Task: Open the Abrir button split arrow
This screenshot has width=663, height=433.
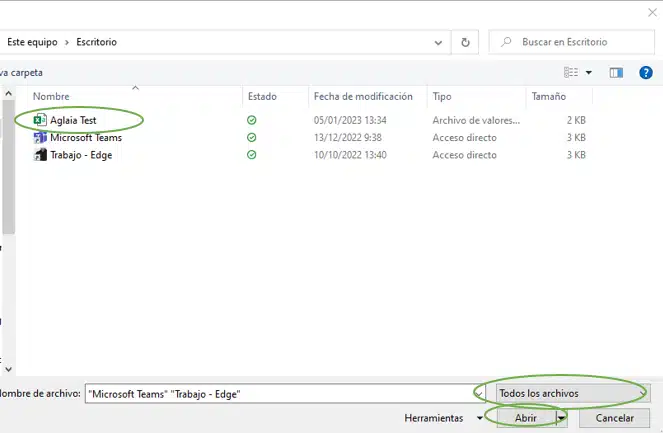Action: pos(562,418)
